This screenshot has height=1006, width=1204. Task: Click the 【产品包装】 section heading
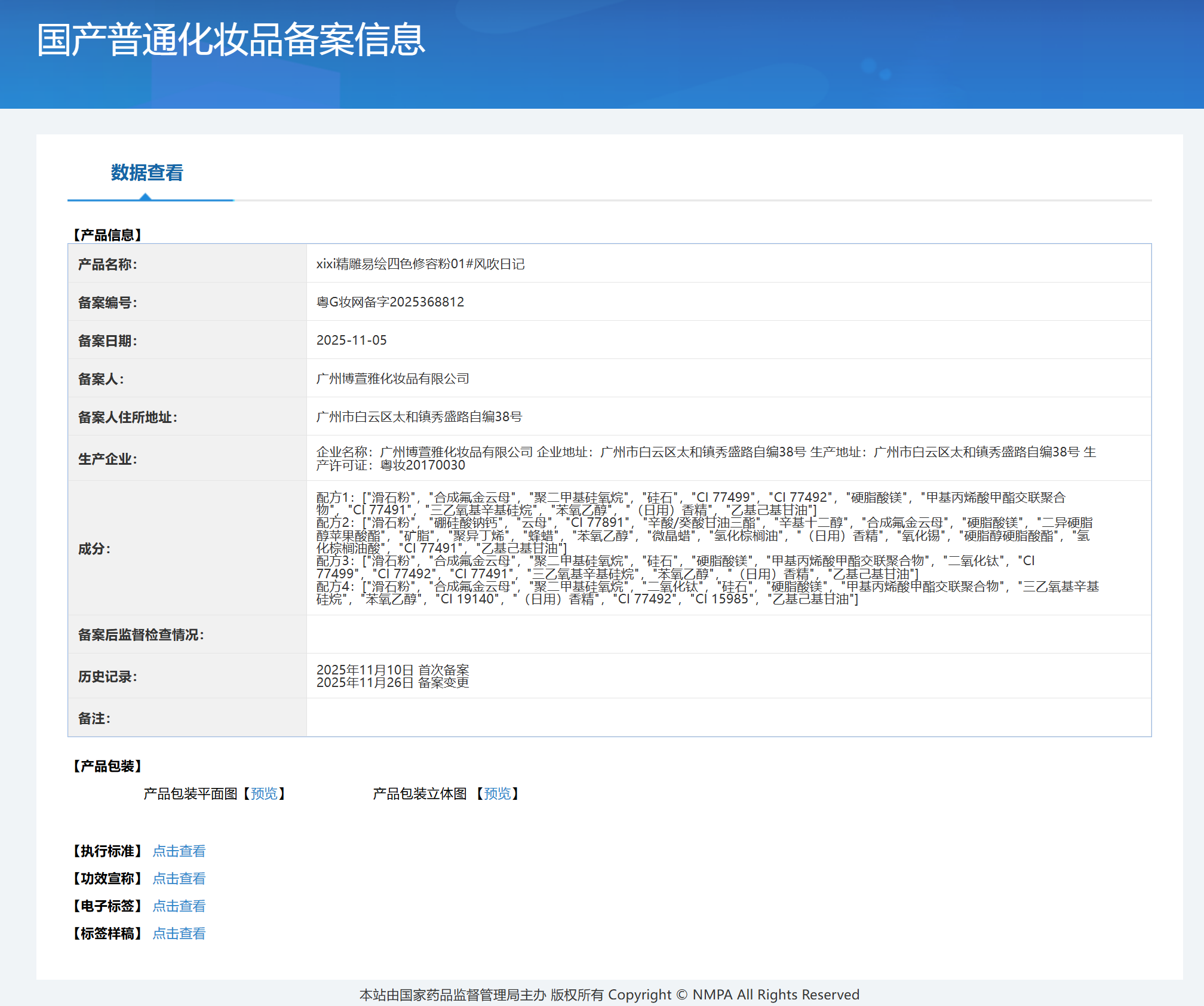pos(107,766)
